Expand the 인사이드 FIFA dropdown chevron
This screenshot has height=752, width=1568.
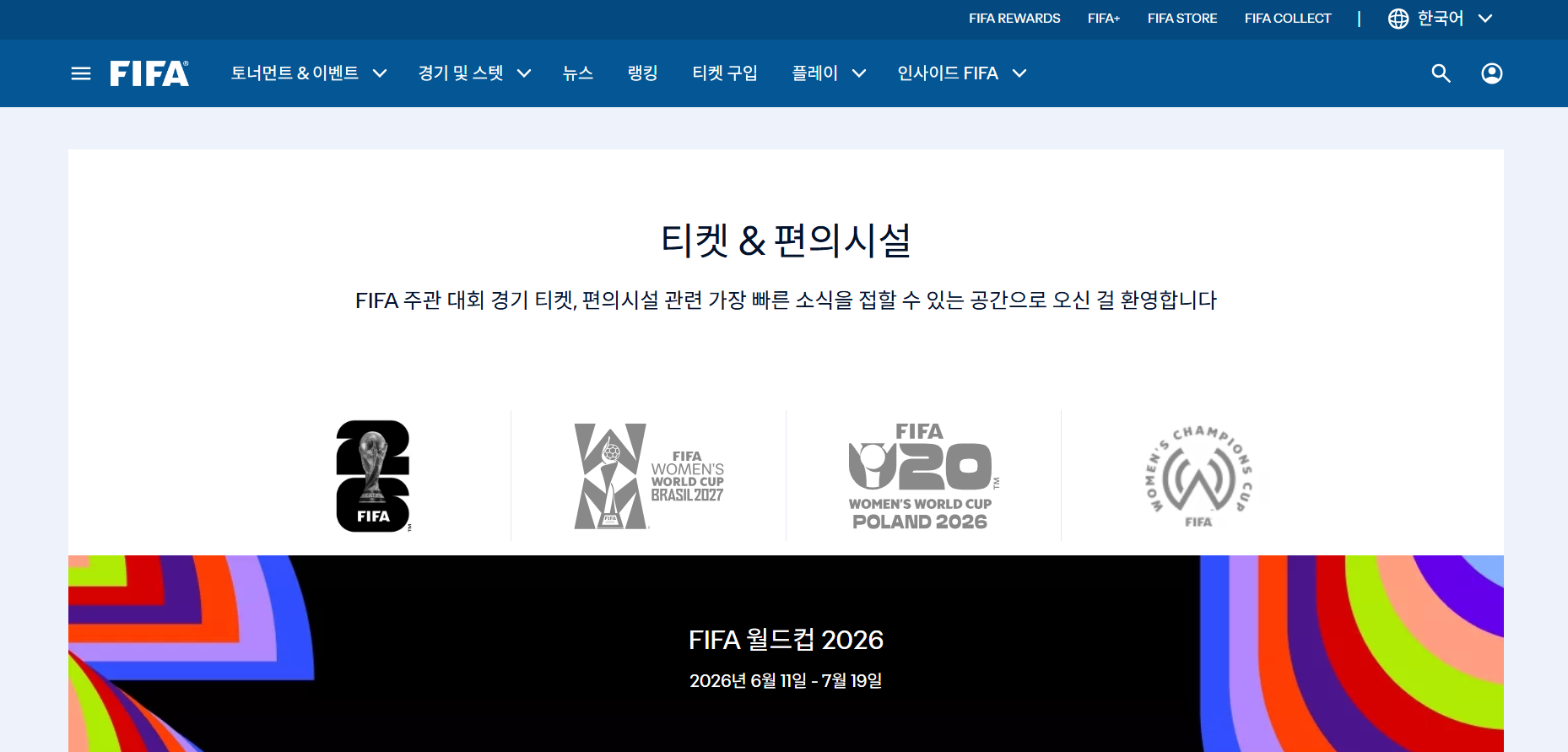pyautogui.click(x=1019, y=73)
